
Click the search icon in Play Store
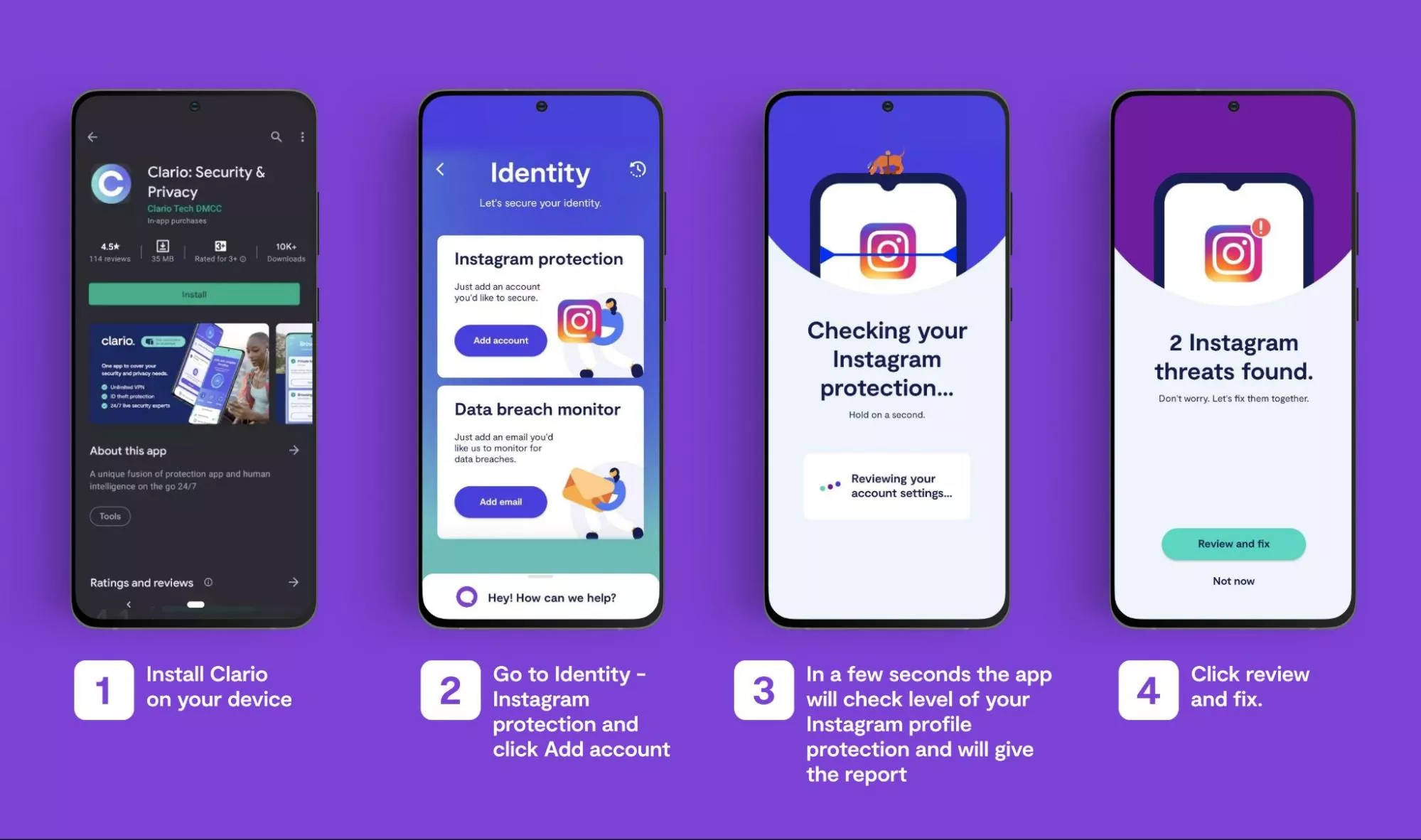(276, 136)
